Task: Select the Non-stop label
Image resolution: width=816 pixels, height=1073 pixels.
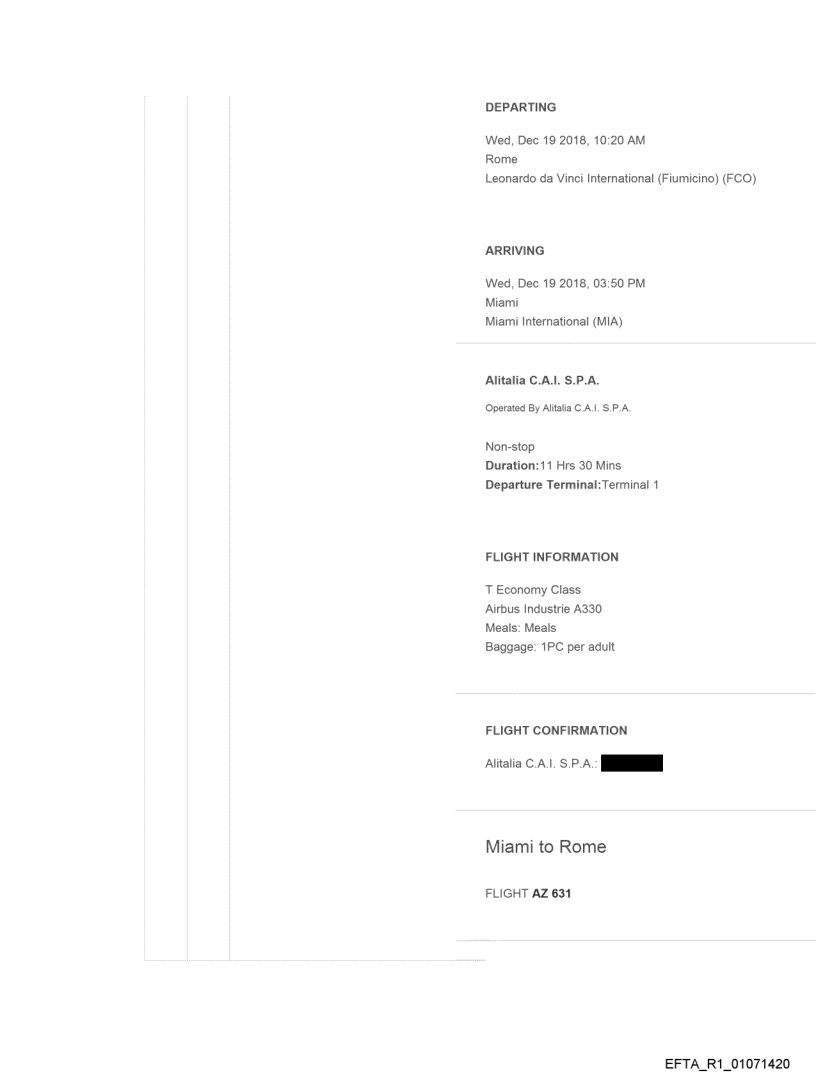Action: pos(510,449)
